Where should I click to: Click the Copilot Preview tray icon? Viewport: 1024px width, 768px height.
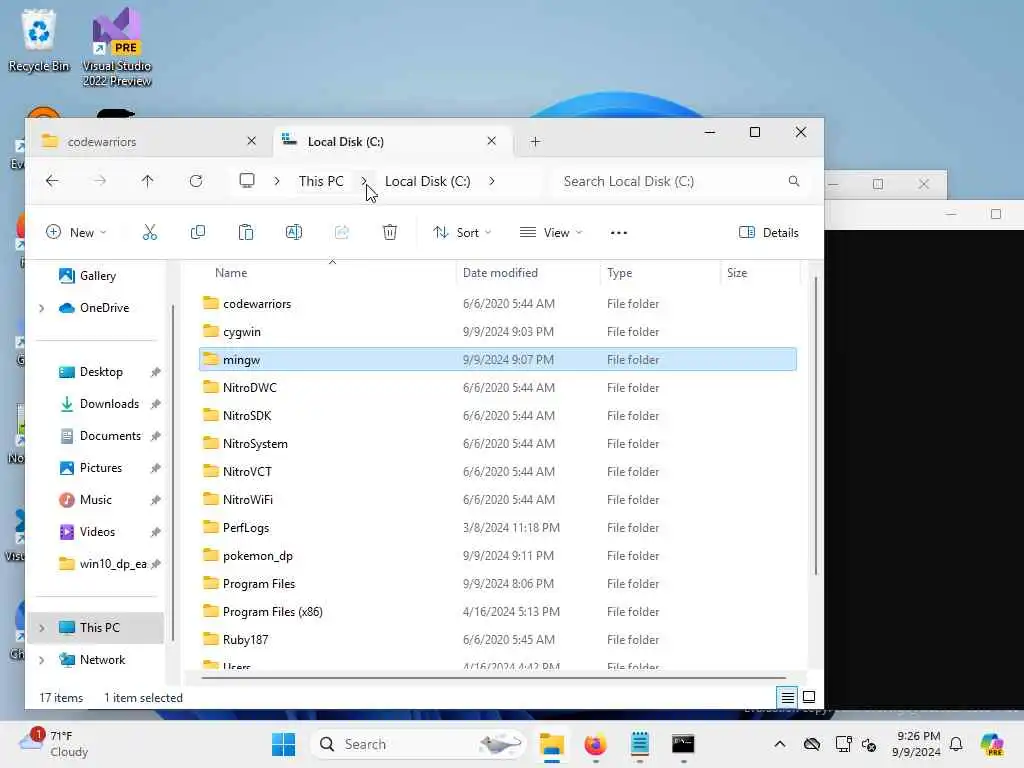pos(992,744)
